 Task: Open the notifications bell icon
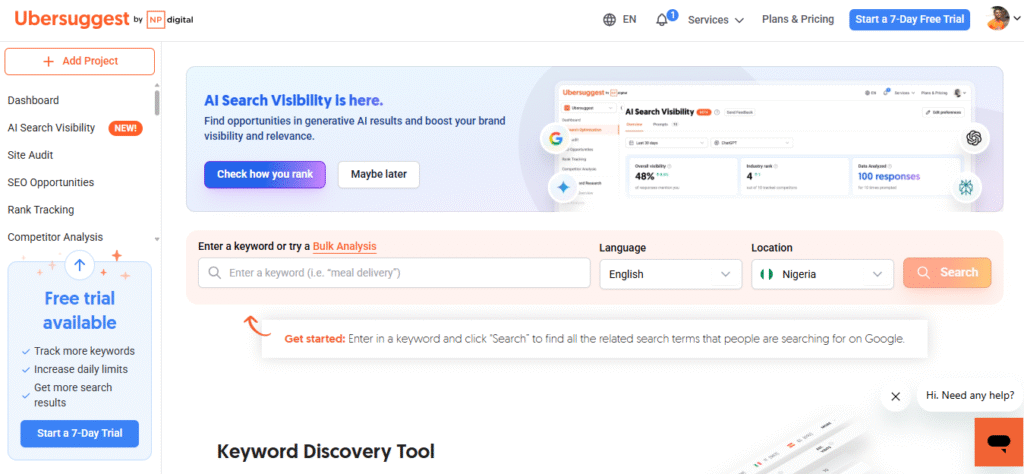pyautogui.click(x=662, y=20)
